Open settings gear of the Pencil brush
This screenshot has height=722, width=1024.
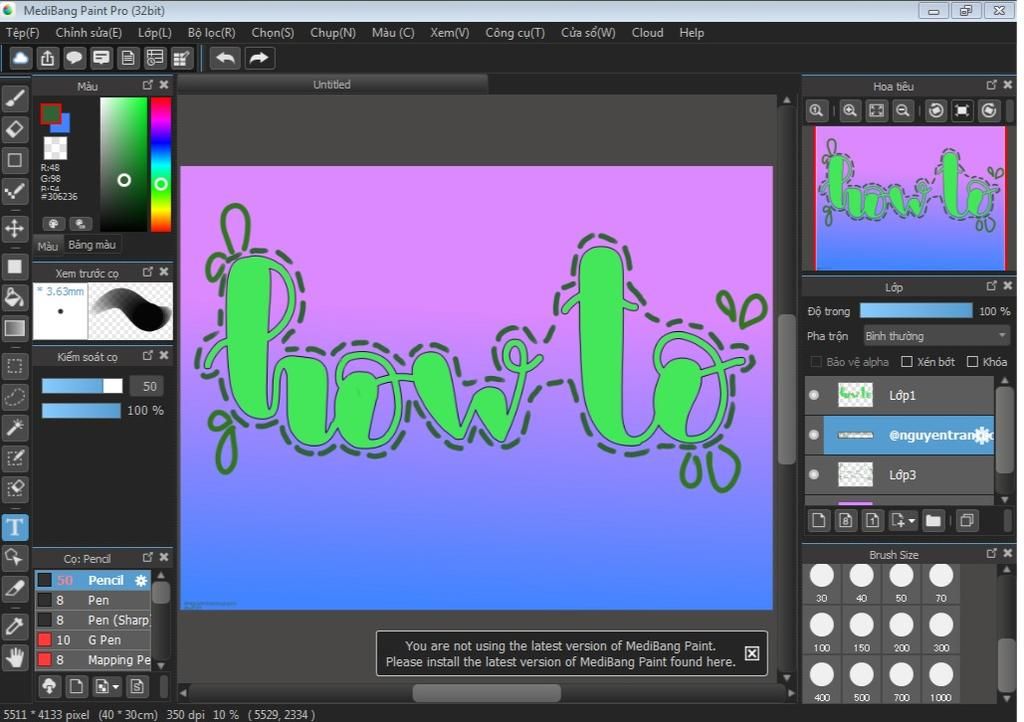(x=141, y=580)
